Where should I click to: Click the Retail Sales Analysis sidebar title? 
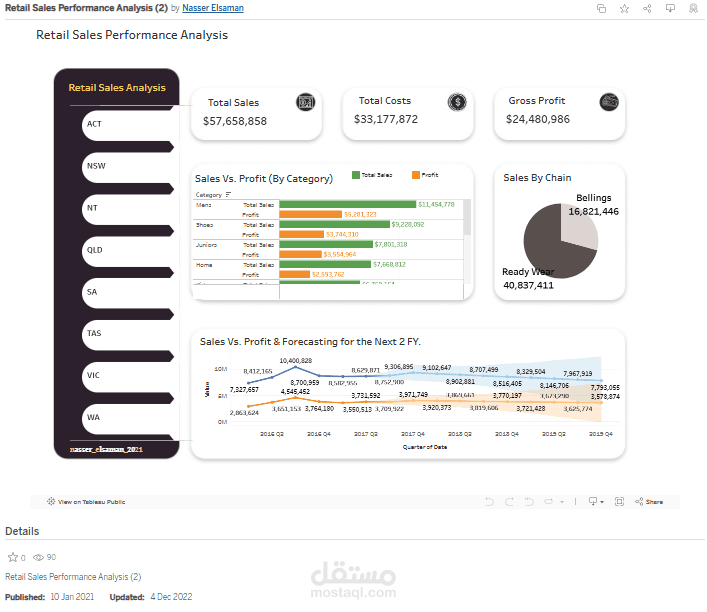[117, 87]
